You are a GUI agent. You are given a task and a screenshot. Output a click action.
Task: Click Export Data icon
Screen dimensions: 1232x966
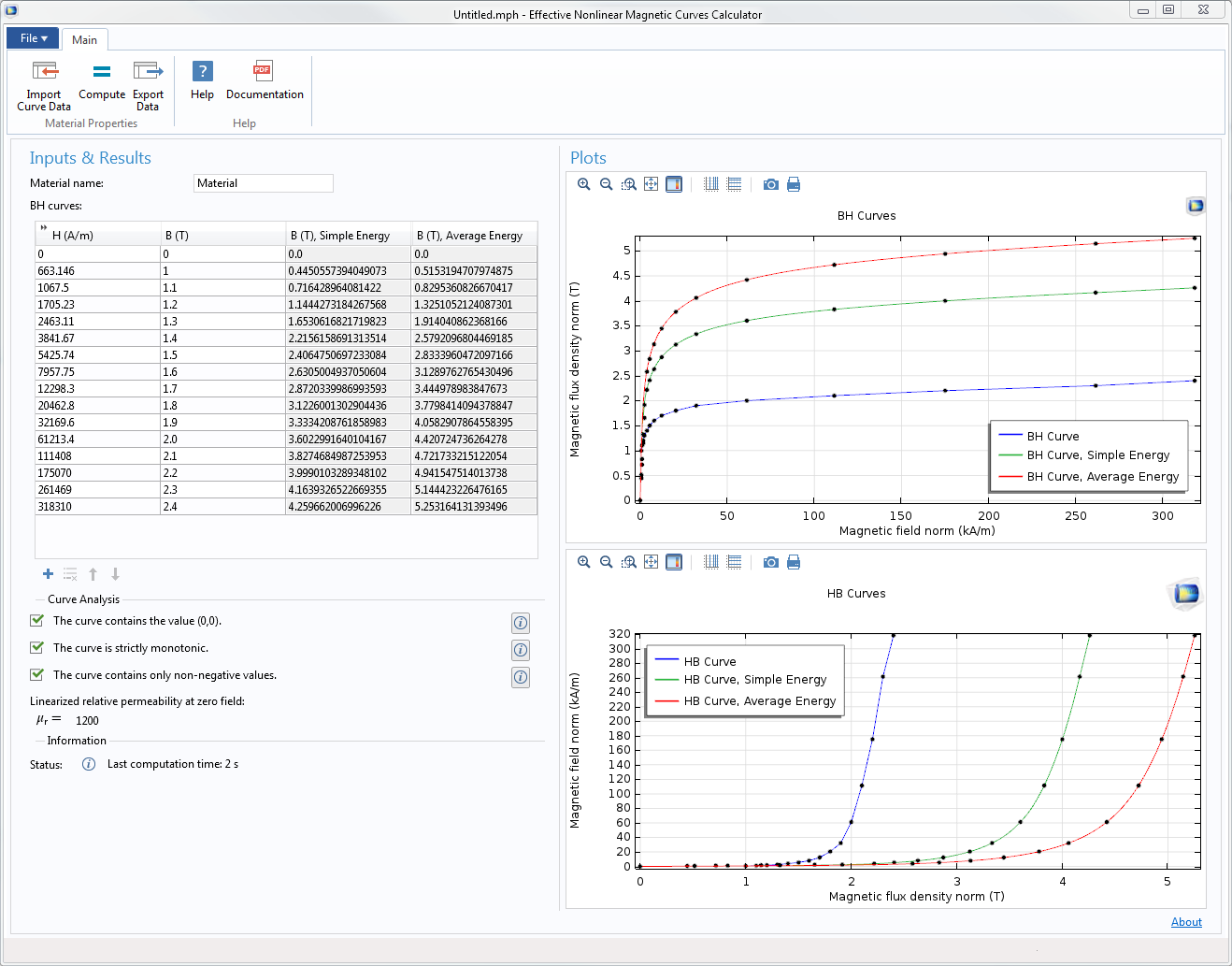[x=148, y=84]
